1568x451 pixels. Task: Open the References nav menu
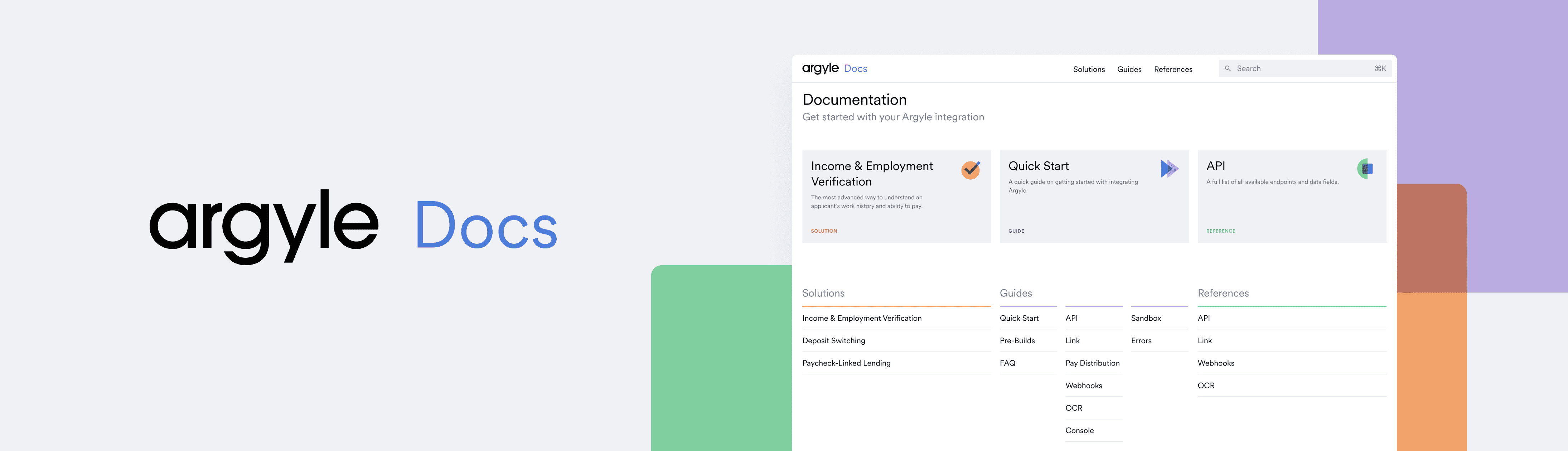point(1173,69)
